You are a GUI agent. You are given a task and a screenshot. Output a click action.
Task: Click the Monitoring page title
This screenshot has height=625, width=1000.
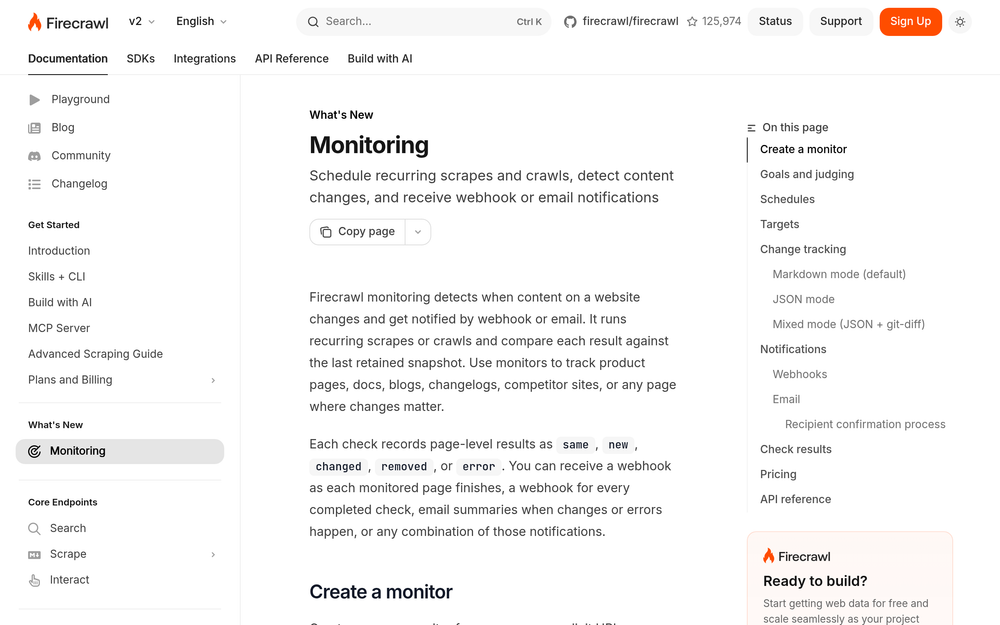tap(369, 145)
